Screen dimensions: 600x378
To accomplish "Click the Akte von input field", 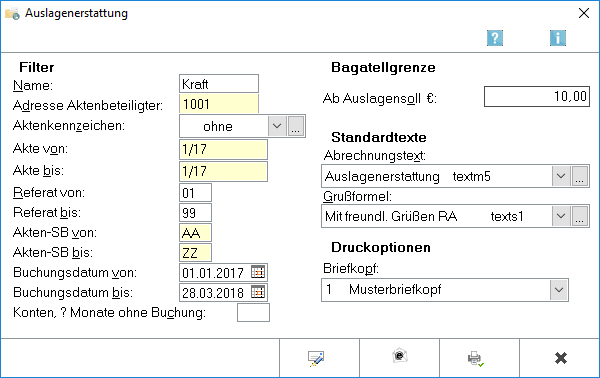I will pos(223,149).
